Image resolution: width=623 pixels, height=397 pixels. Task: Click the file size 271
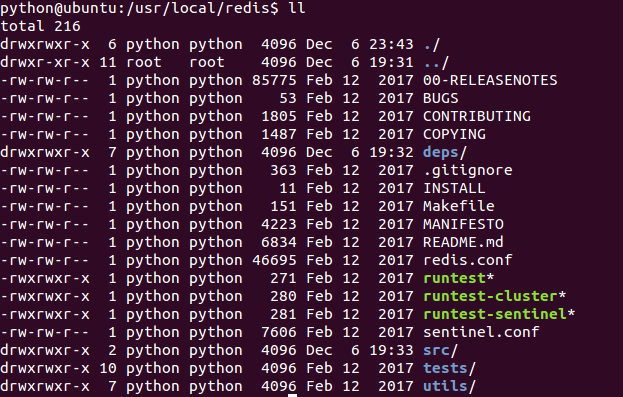[283, 278]
